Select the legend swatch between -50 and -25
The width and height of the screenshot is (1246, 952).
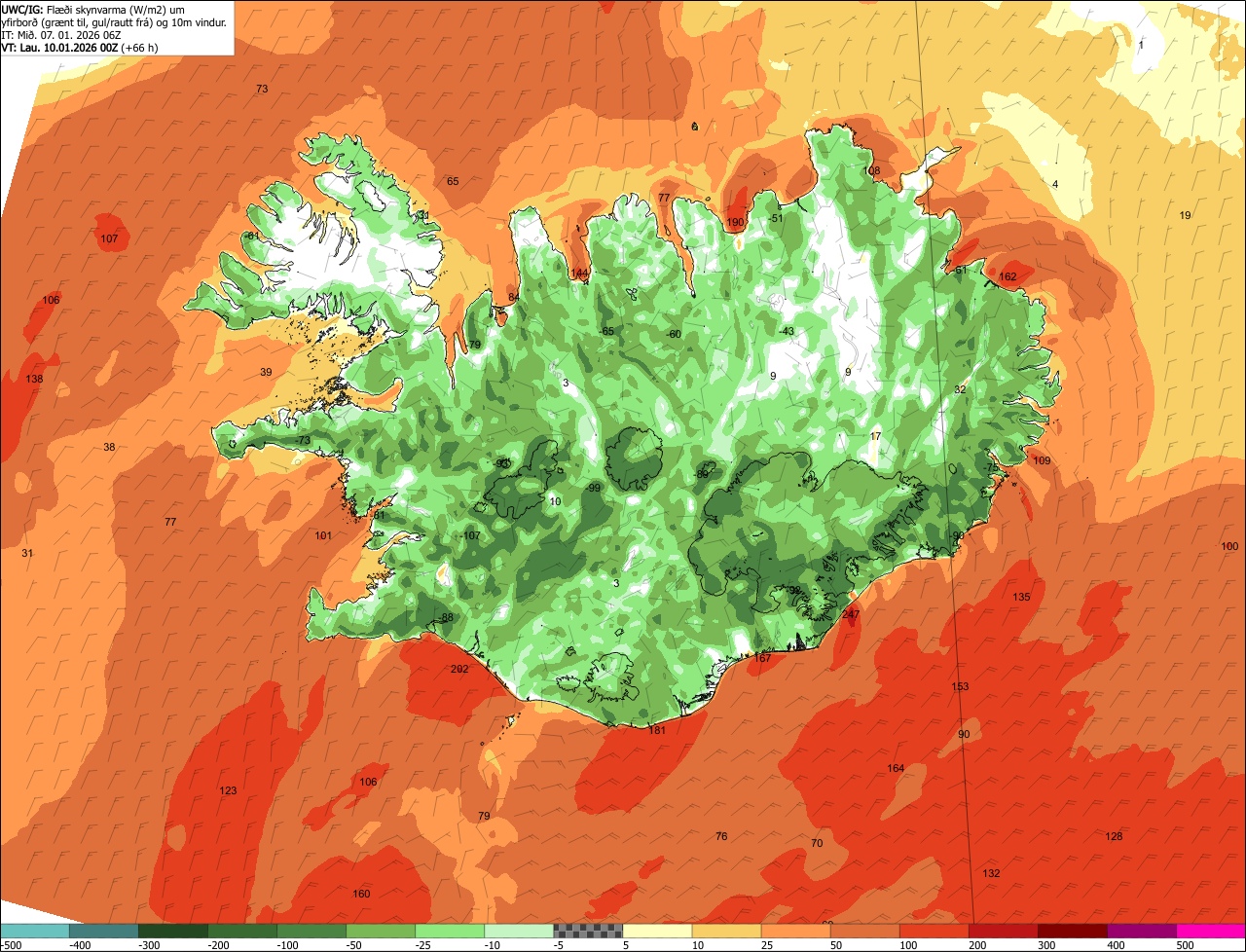tap(381, 931)
